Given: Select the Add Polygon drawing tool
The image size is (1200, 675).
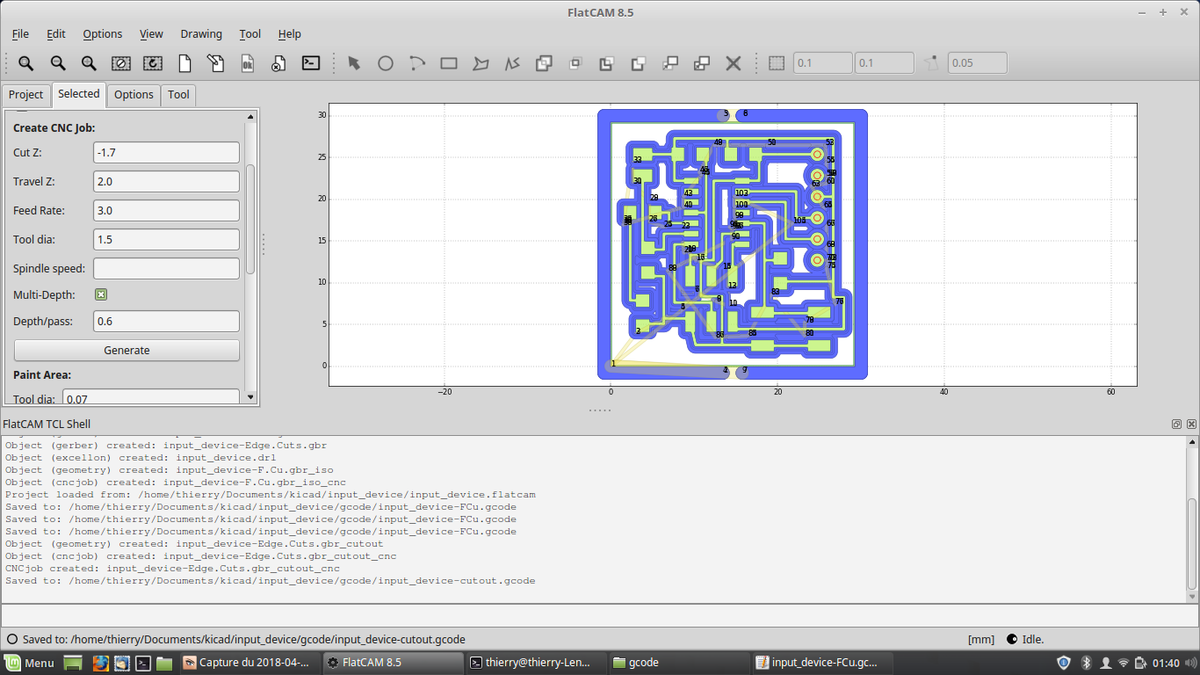Looking at the screenshot, I should [481, 63].
